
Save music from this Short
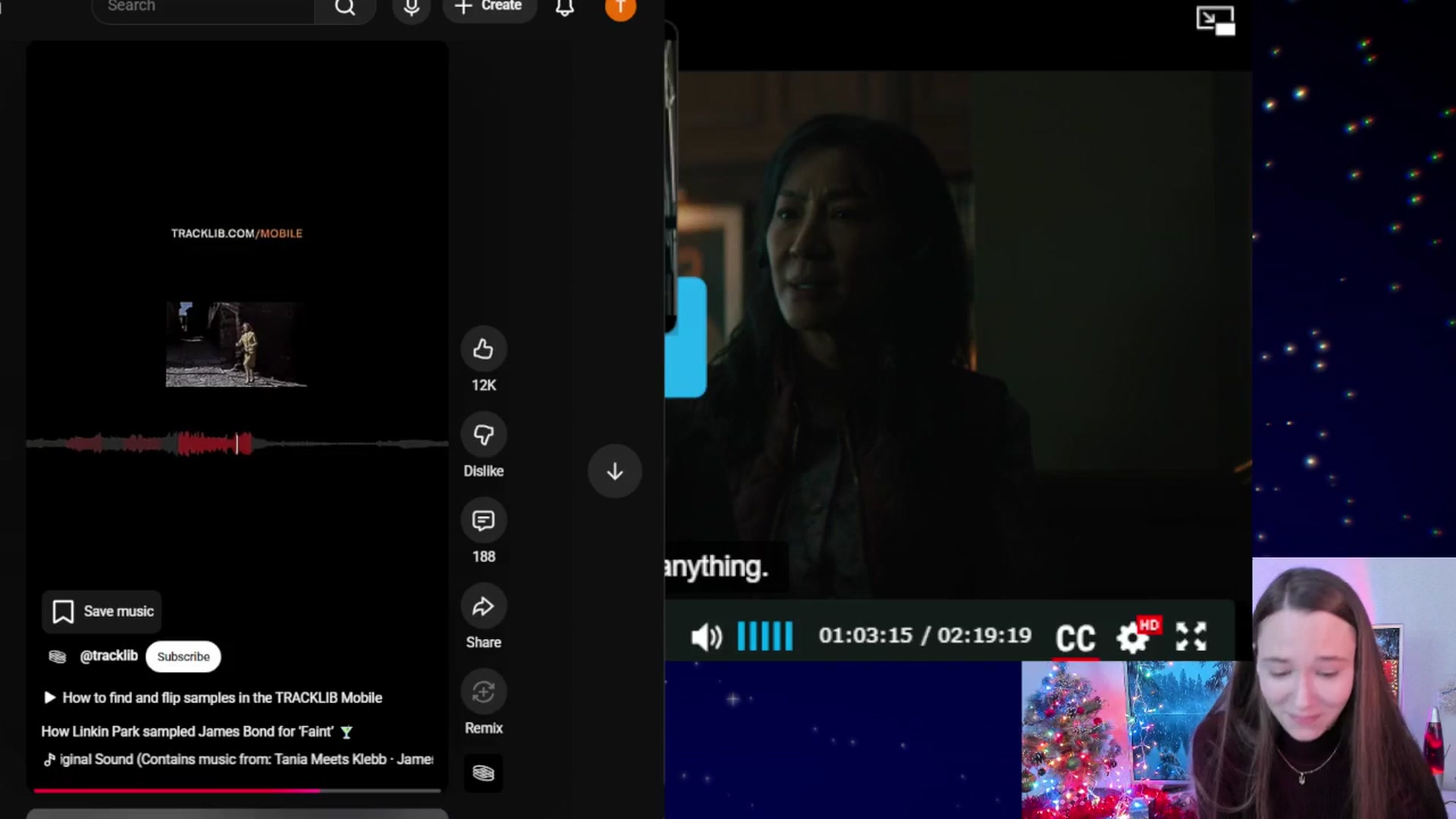(x=102, y=611)
